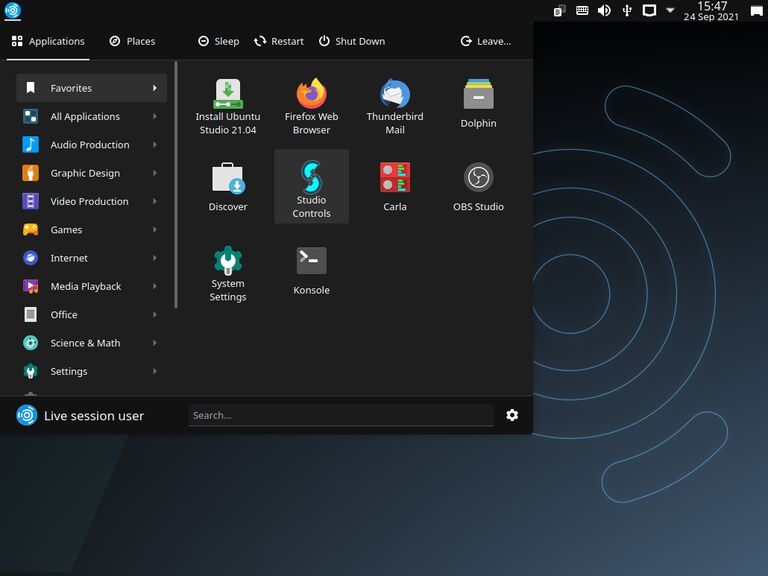Select Science & Math category

click(92, 343)
